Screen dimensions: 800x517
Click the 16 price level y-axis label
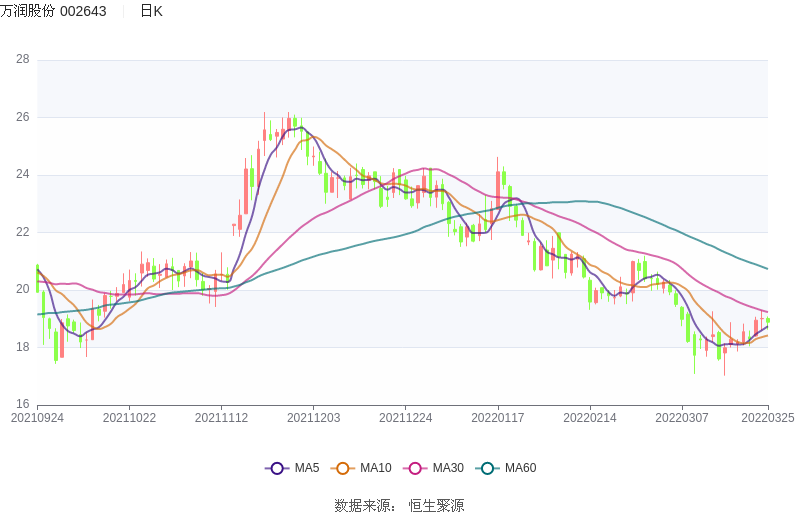(22, 405)
